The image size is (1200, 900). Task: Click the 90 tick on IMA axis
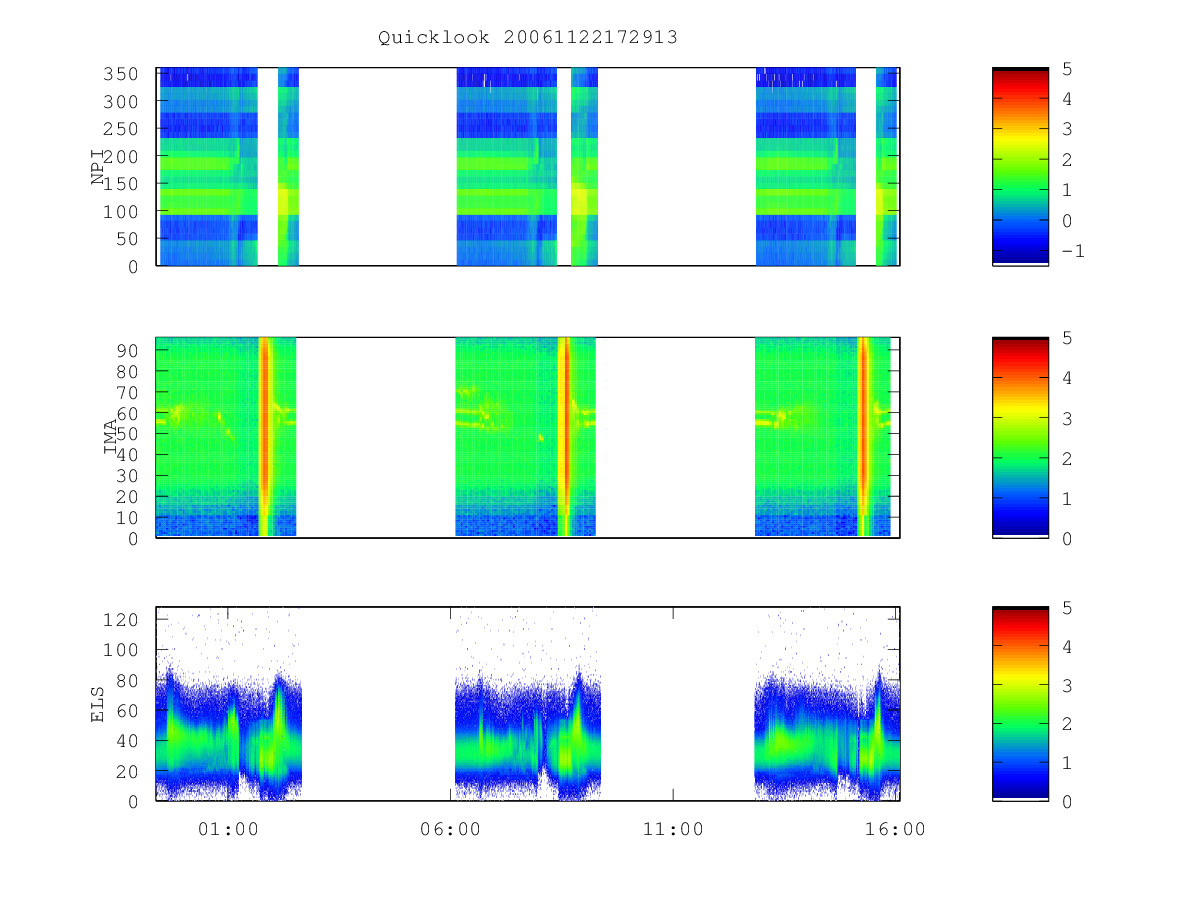(128, 351)
